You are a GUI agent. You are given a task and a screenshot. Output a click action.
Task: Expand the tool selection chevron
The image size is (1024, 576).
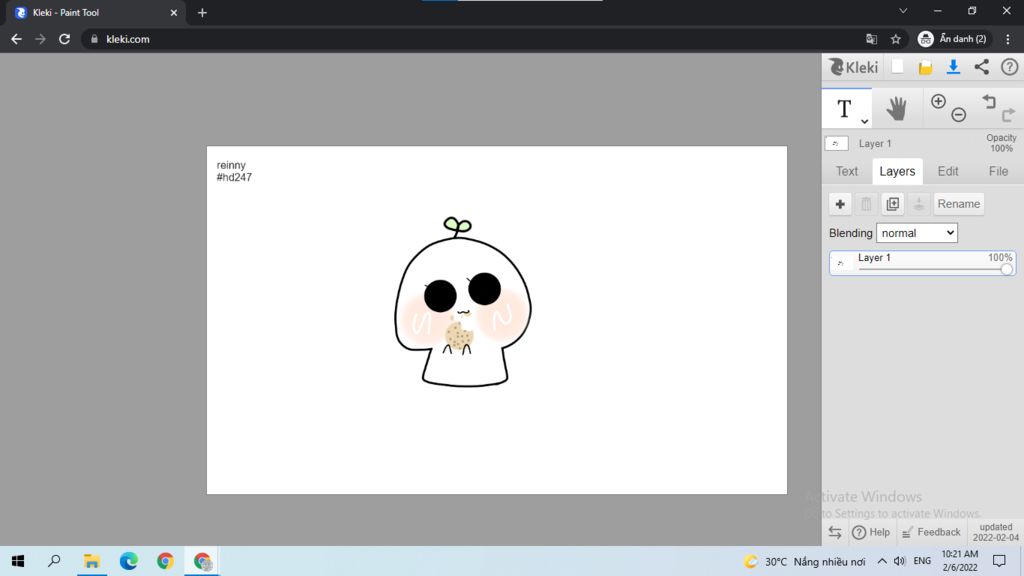(865, 121)
